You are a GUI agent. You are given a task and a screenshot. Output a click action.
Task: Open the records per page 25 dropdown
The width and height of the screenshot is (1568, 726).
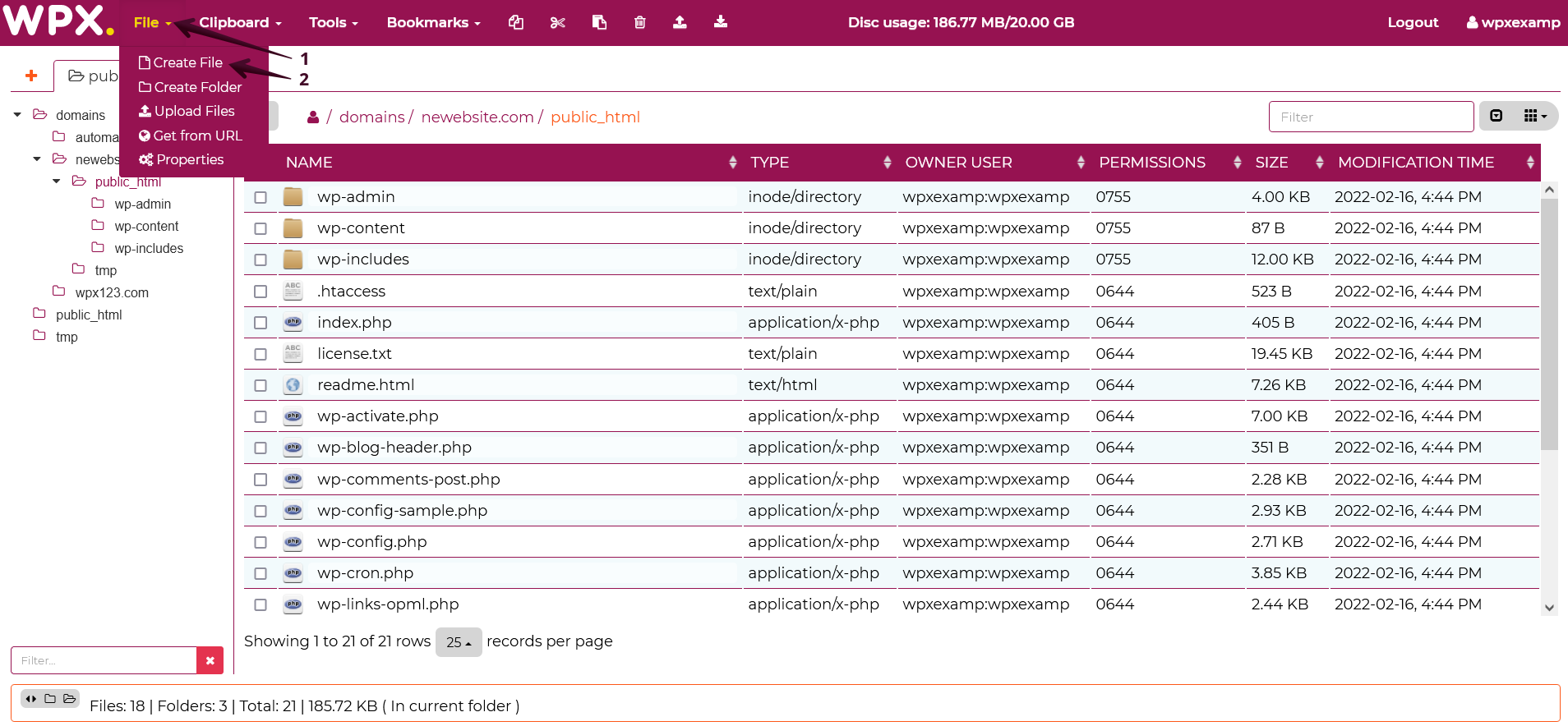click(x=458, y=642)
